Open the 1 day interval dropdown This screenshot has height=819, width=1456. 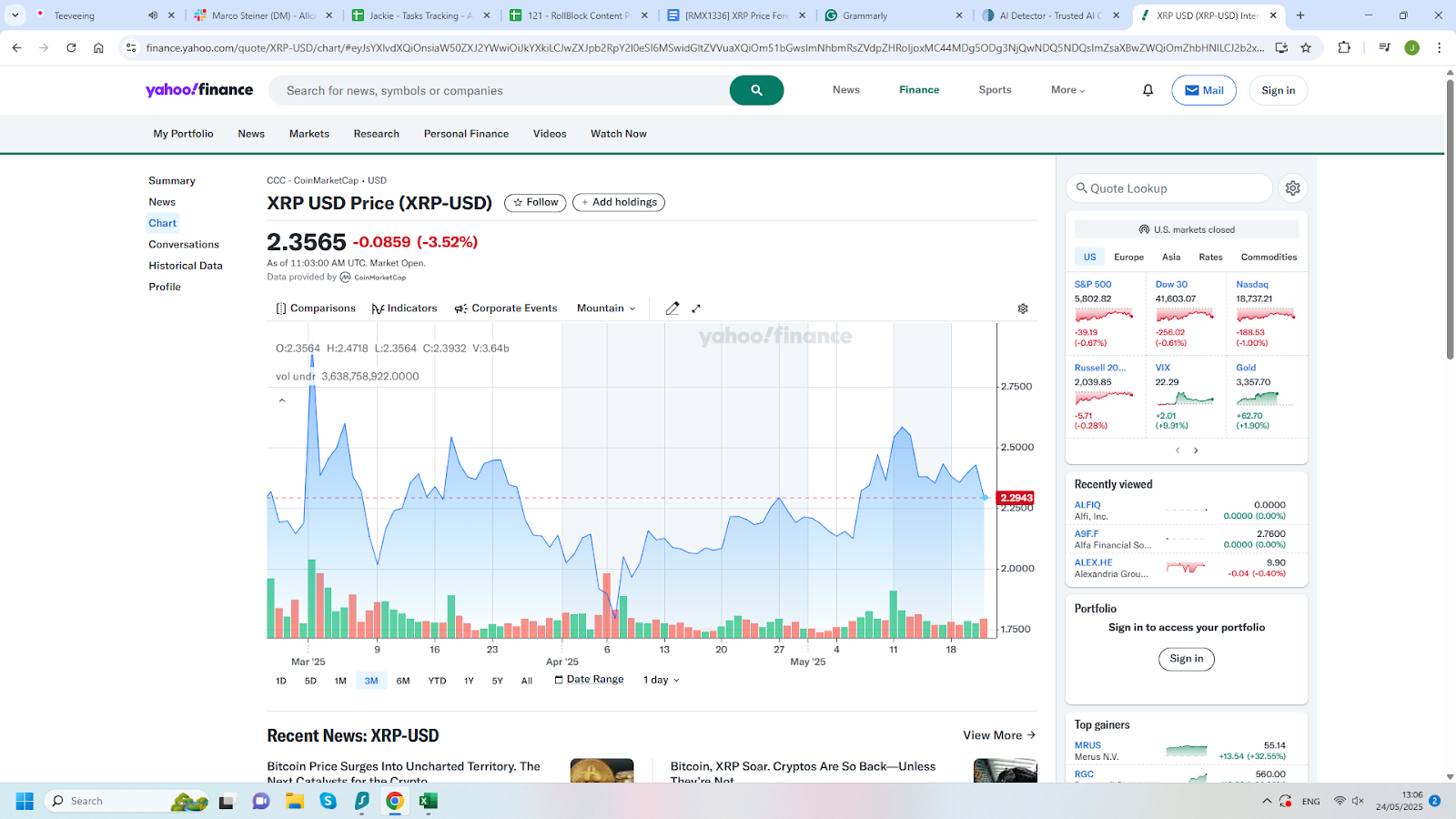pos(662,680)
